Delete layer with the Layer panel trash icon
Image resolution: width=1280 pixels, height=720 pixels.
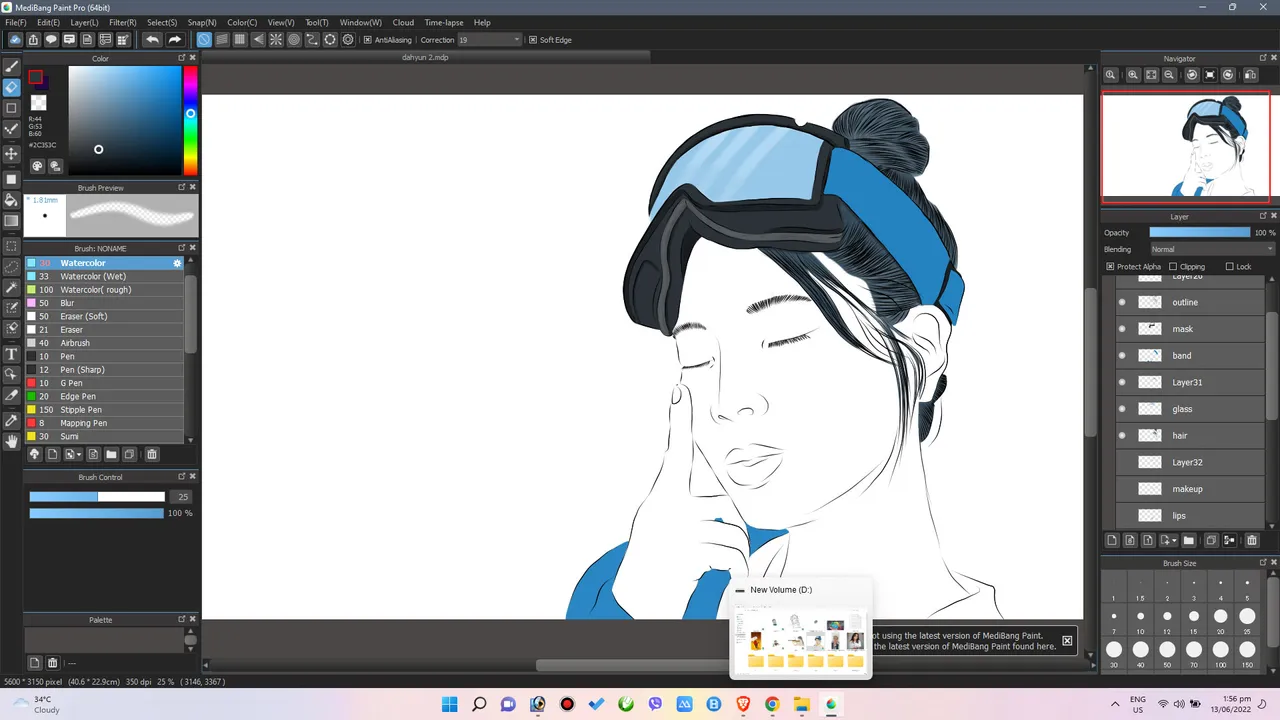pos(1251,540)
